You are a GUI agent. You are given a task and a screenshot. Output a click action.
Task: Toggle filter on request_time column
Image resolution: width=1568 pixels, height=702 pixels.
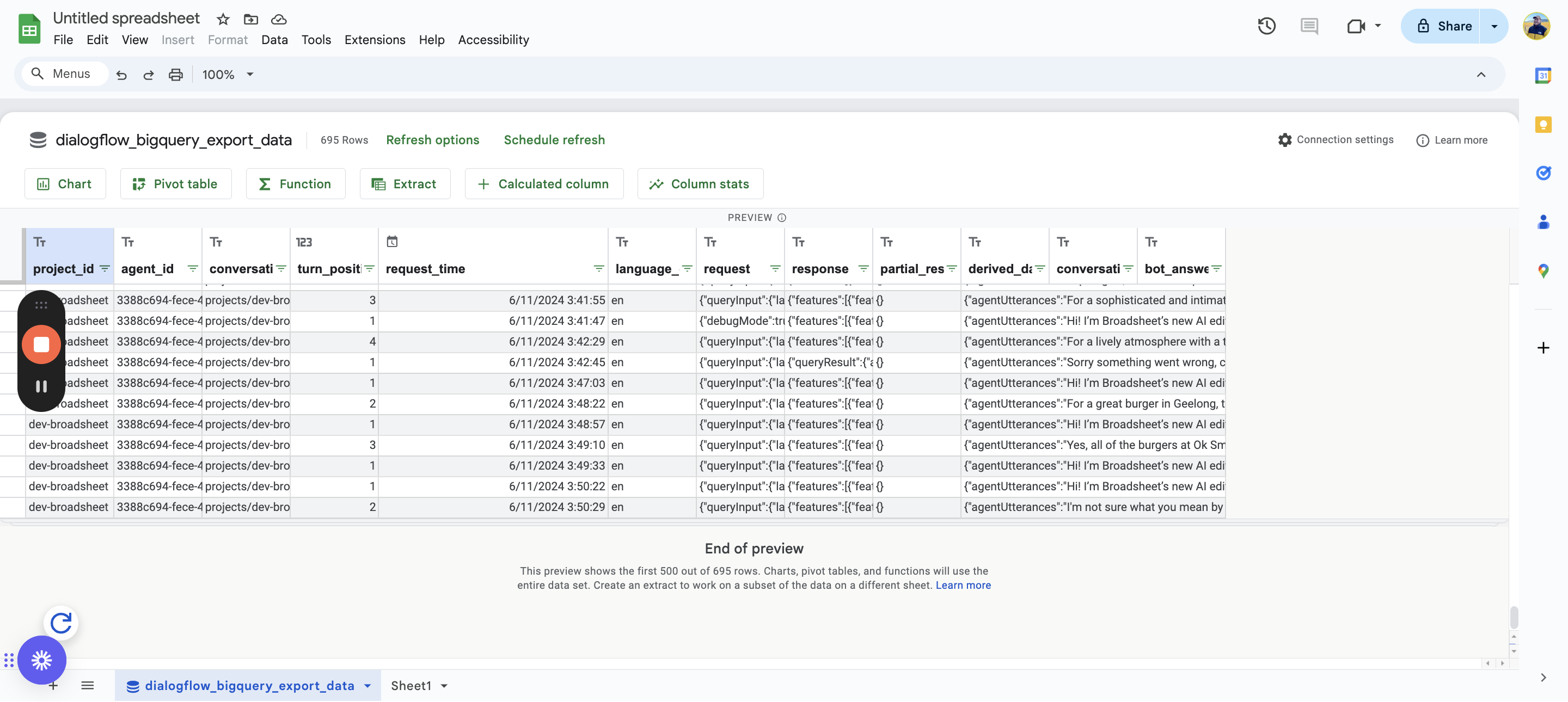tap(598, 269)
